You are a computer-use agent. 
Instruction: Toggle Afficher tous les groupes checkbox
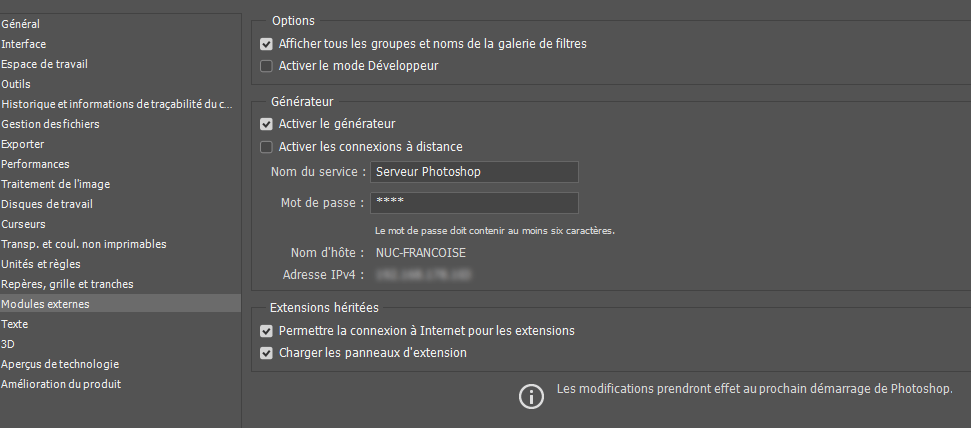266,44
